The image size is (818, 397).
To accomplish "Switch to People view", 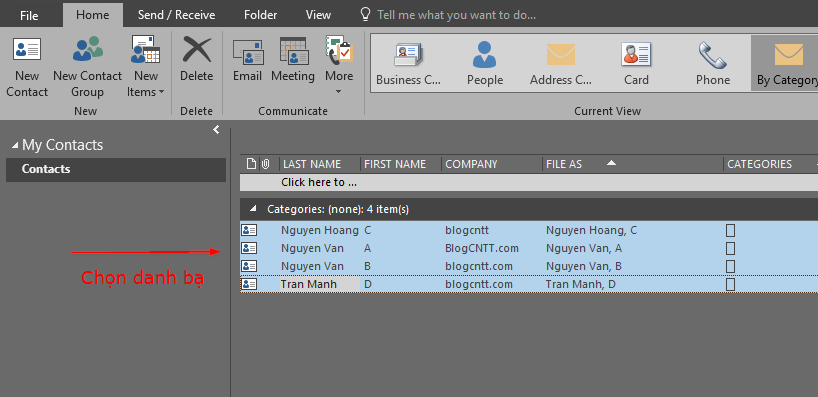I will click(x=485, y=64).
